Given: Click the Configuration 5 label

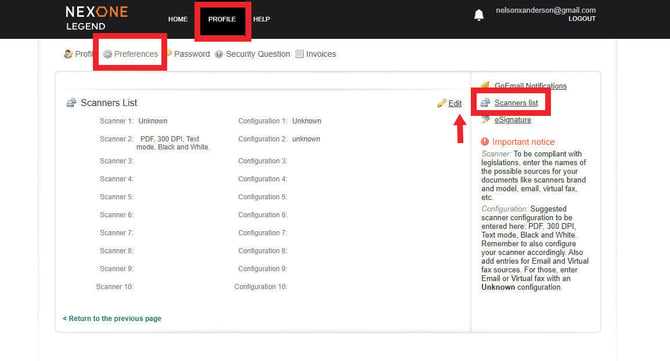Looking at the screenshot, I should coord(263,197).
